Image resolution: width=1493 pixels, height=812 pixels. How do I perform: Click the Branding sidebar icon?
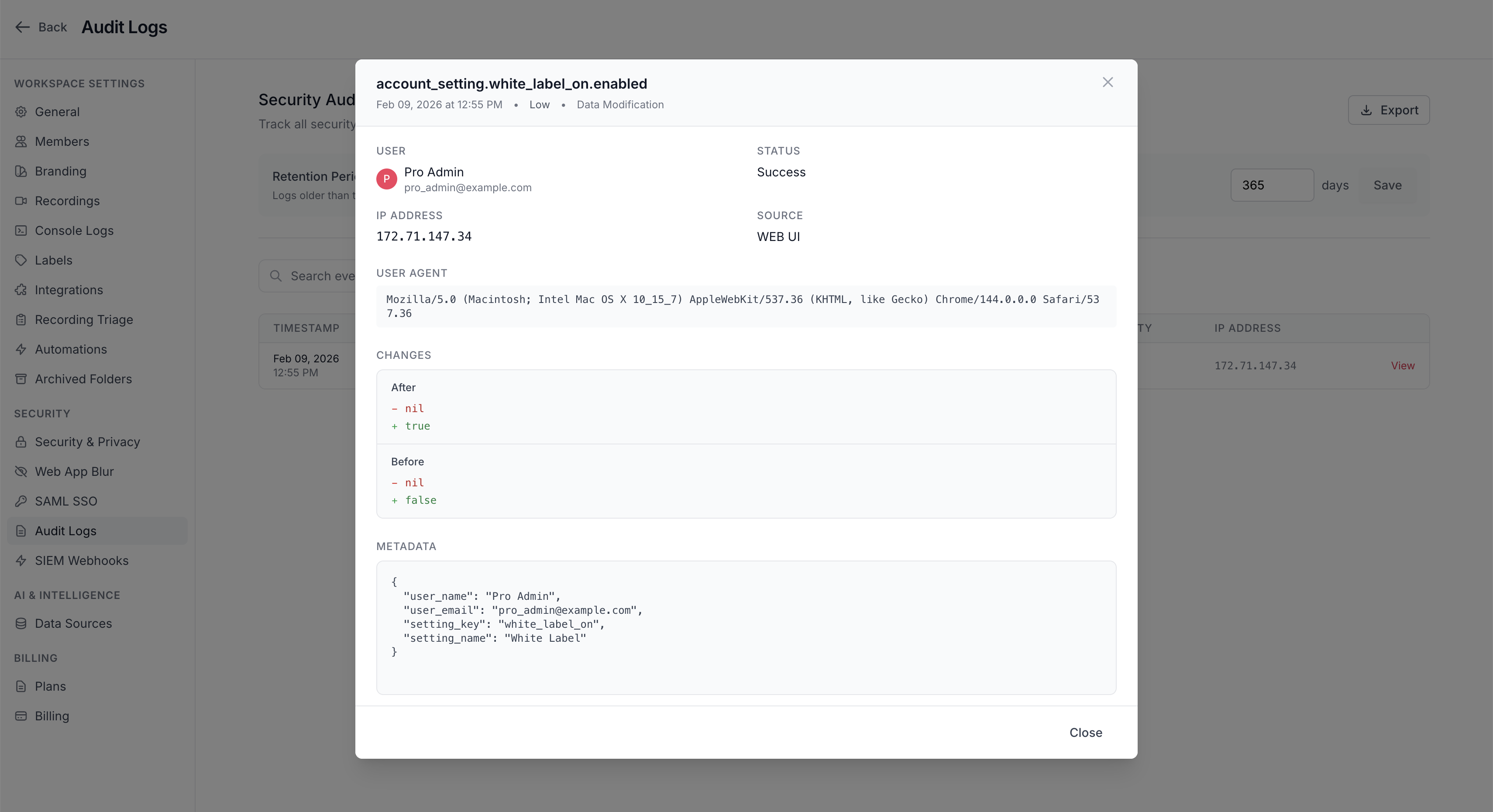point(21,171)
